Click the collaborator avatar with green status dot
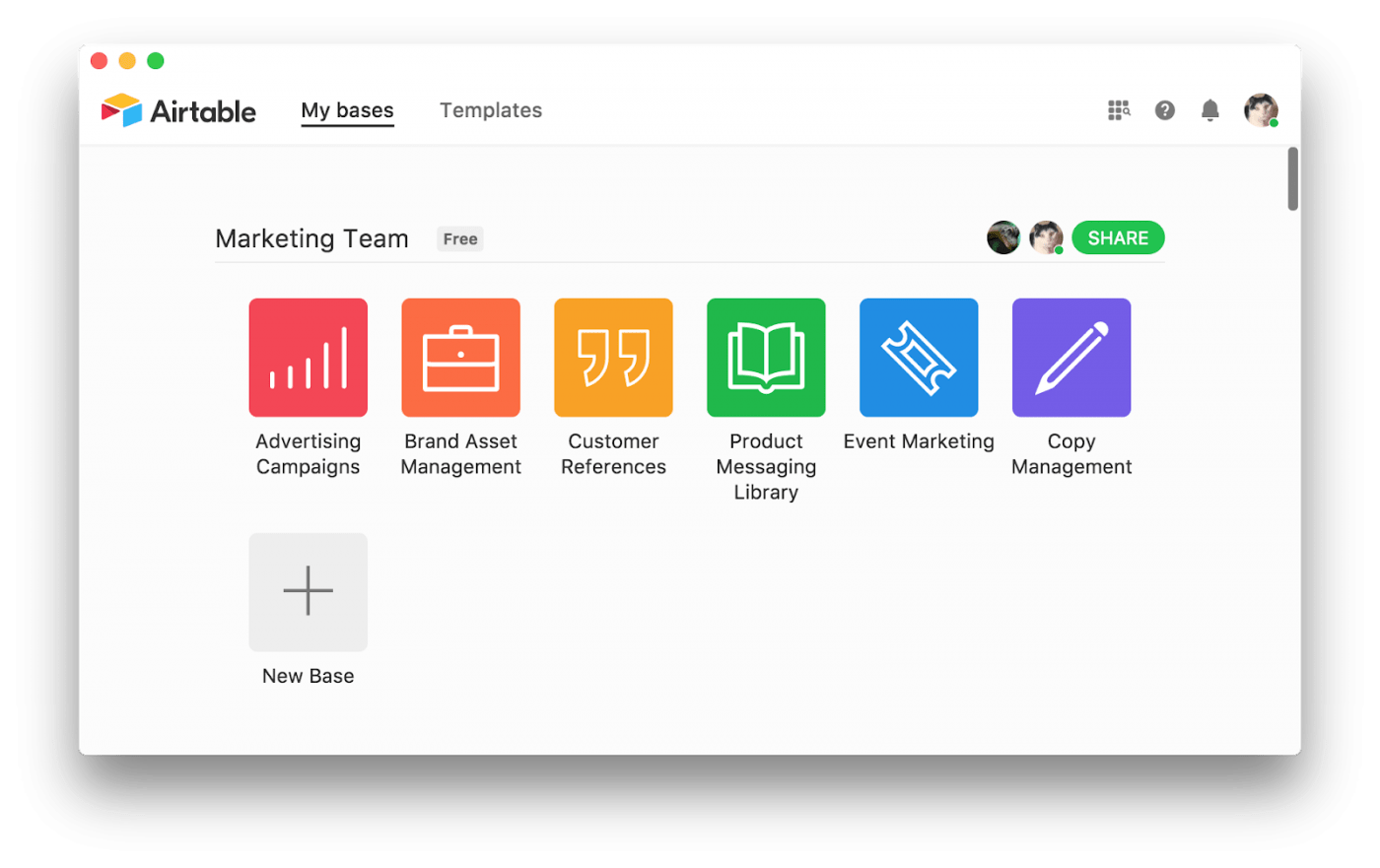 tap(1046, 237)
